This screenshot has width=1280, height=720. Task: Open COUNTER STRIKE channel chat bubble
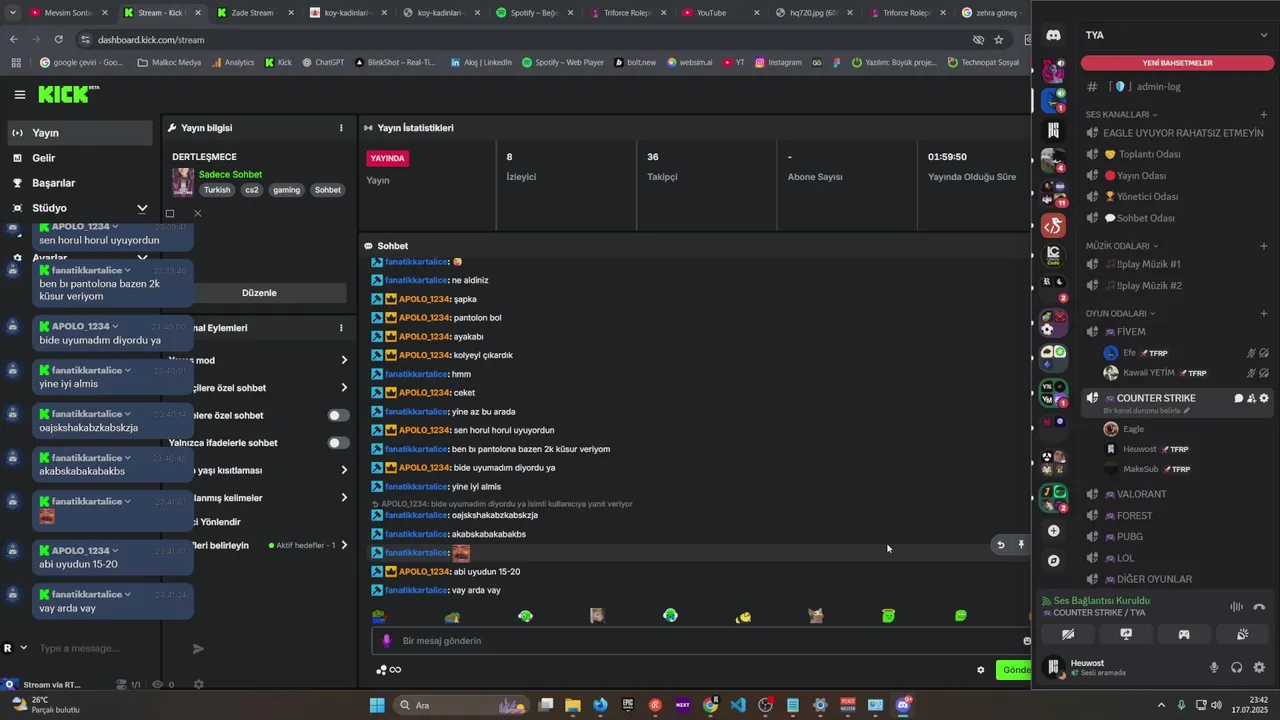click(1238, 398)
